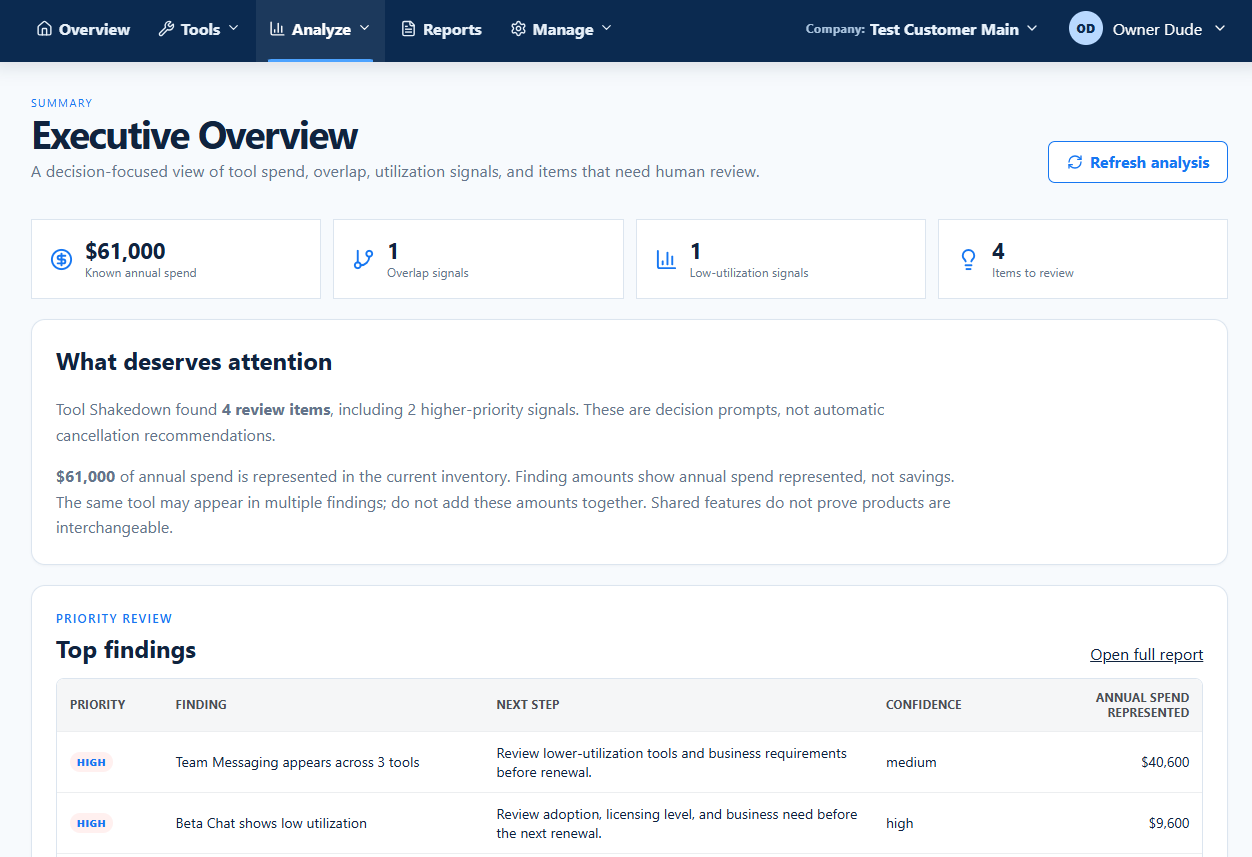Open the Owner Dude account chevron
1252x857 pixels.
[x=1219, y=28]
